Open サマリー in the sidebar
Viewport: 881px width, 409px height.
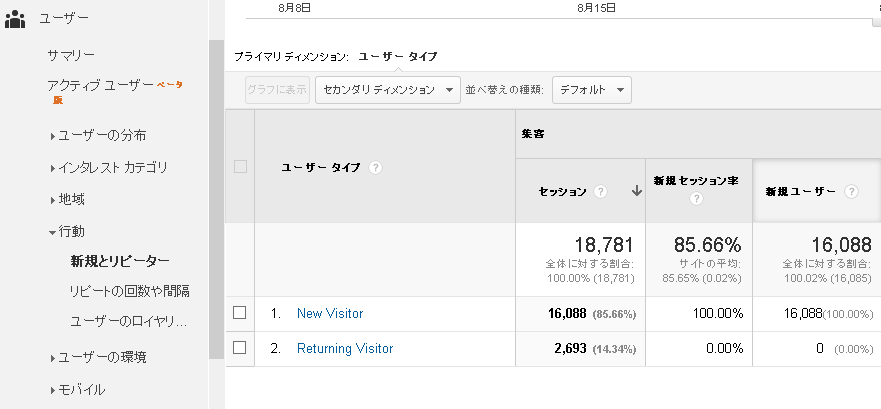[71, 54]
